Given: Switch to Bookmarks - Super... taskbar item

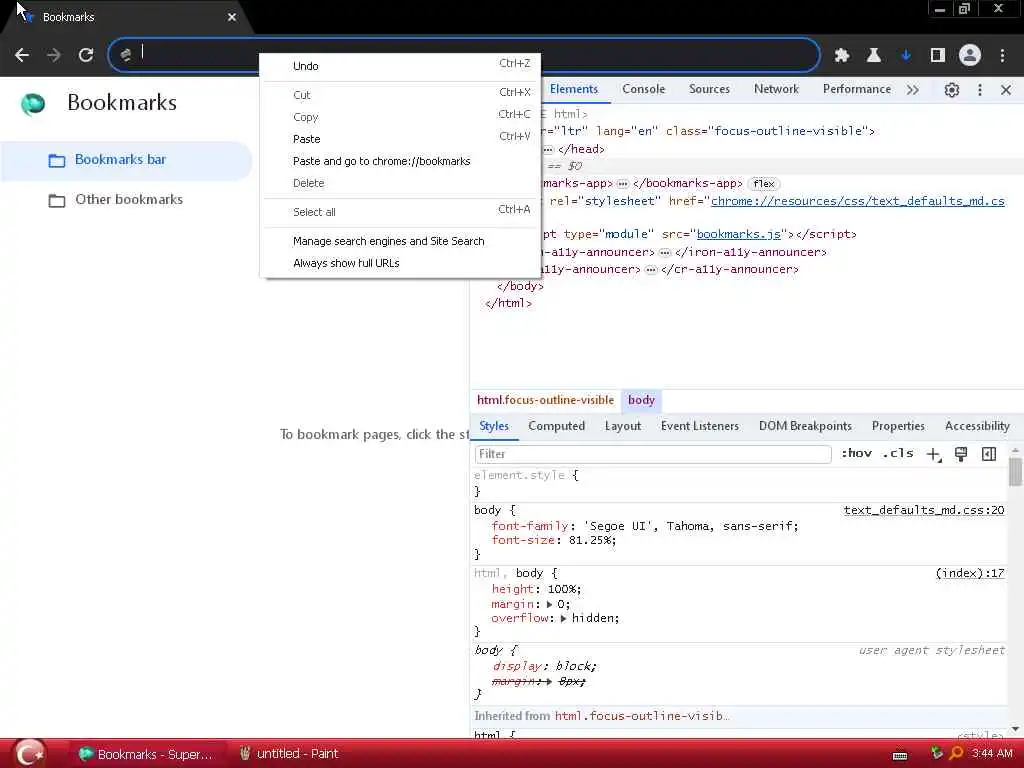Looking at the screenshot, I should [146, 754].
